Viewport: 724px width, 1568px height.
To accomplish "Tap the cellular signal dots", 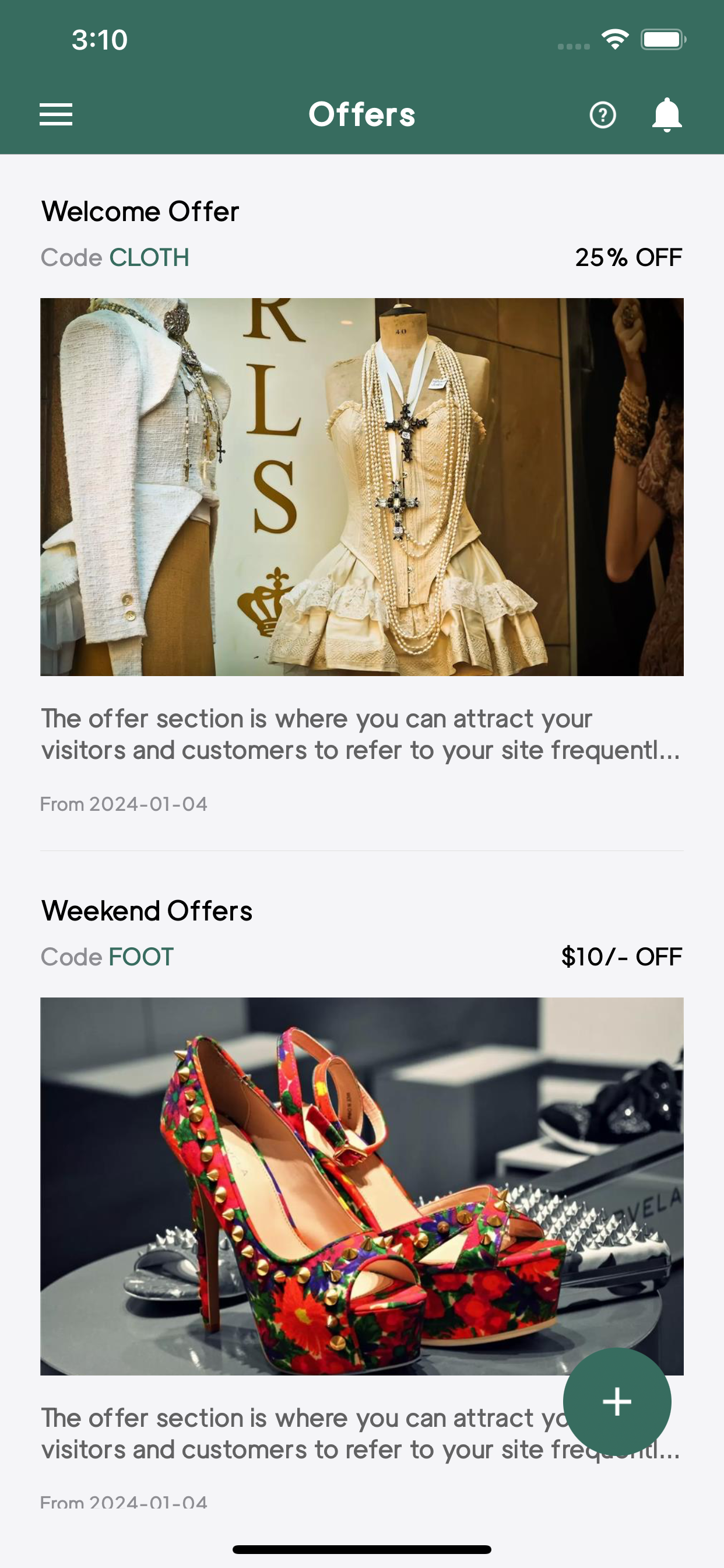I will coord(574,46).
